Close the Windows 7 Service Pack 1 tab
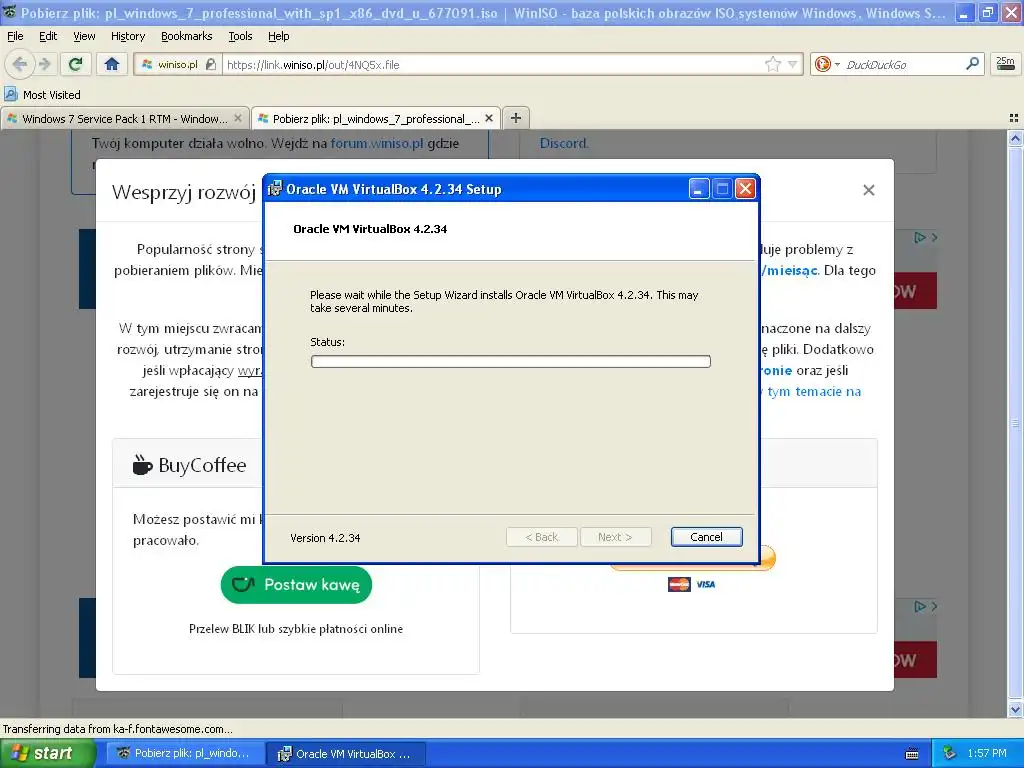The image size is (1024, 768). tap(238, 118)
